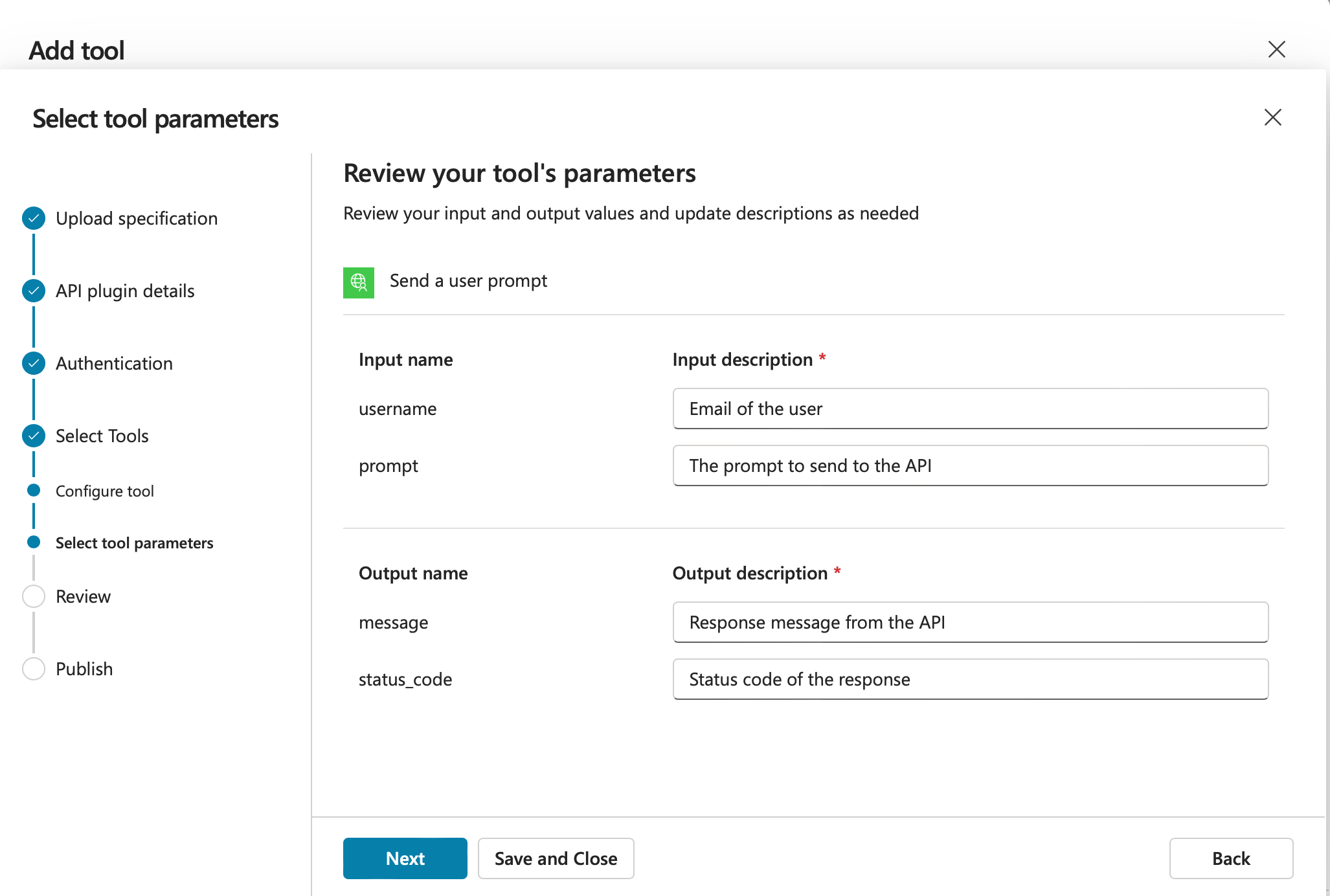Viewport: 1330px width, 896px height.
Task: Click the completed checkmark for Upload specification
Action: click(x=33, y=218)
